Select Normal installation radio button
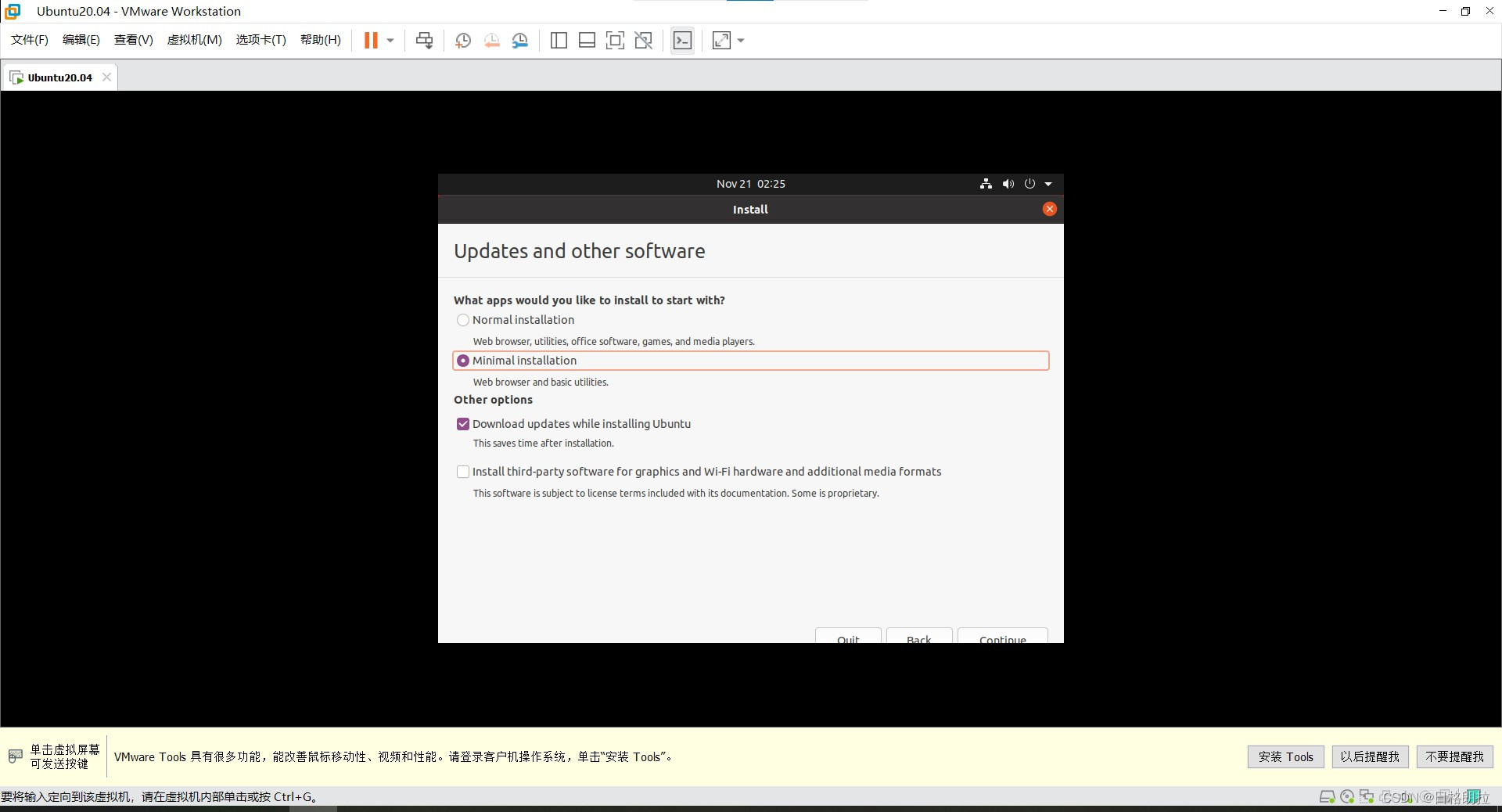Viewport: 1502px width, 812px height. point(463,320)
